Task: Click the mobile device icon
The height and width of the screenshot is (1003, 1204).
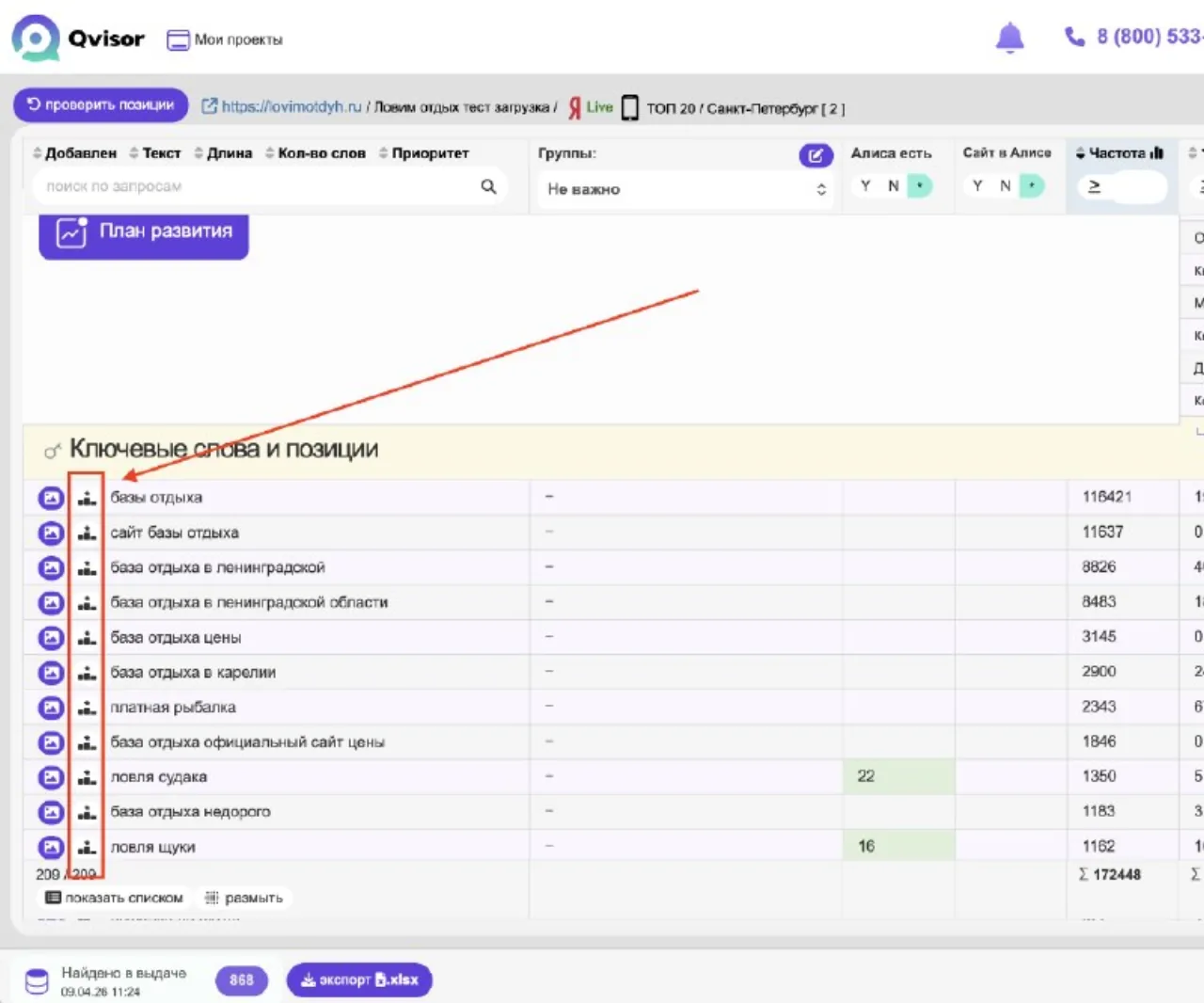Action: click(x=630, y=108)
